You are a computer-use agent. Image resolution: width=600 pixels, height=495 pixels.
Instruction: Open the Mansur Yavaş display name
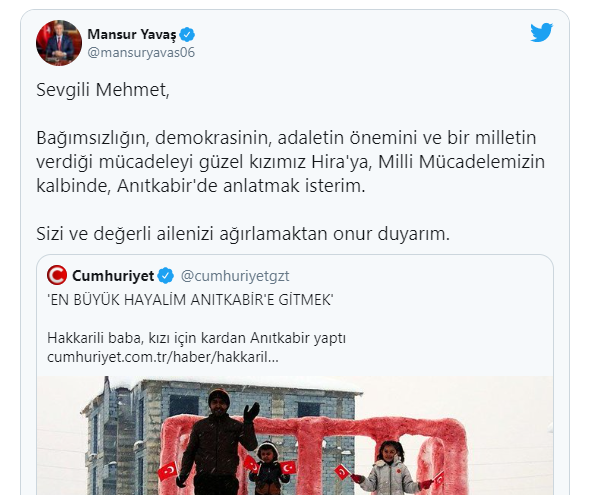click(x=132, y=34)
